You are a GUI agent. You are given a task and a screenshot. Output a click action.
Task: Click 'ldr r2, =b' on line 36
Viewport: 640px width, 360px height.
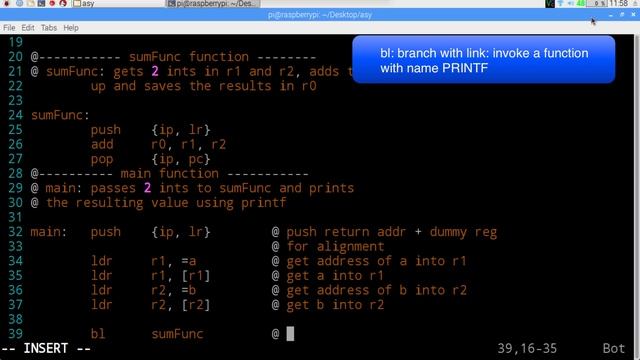[143, 290]
